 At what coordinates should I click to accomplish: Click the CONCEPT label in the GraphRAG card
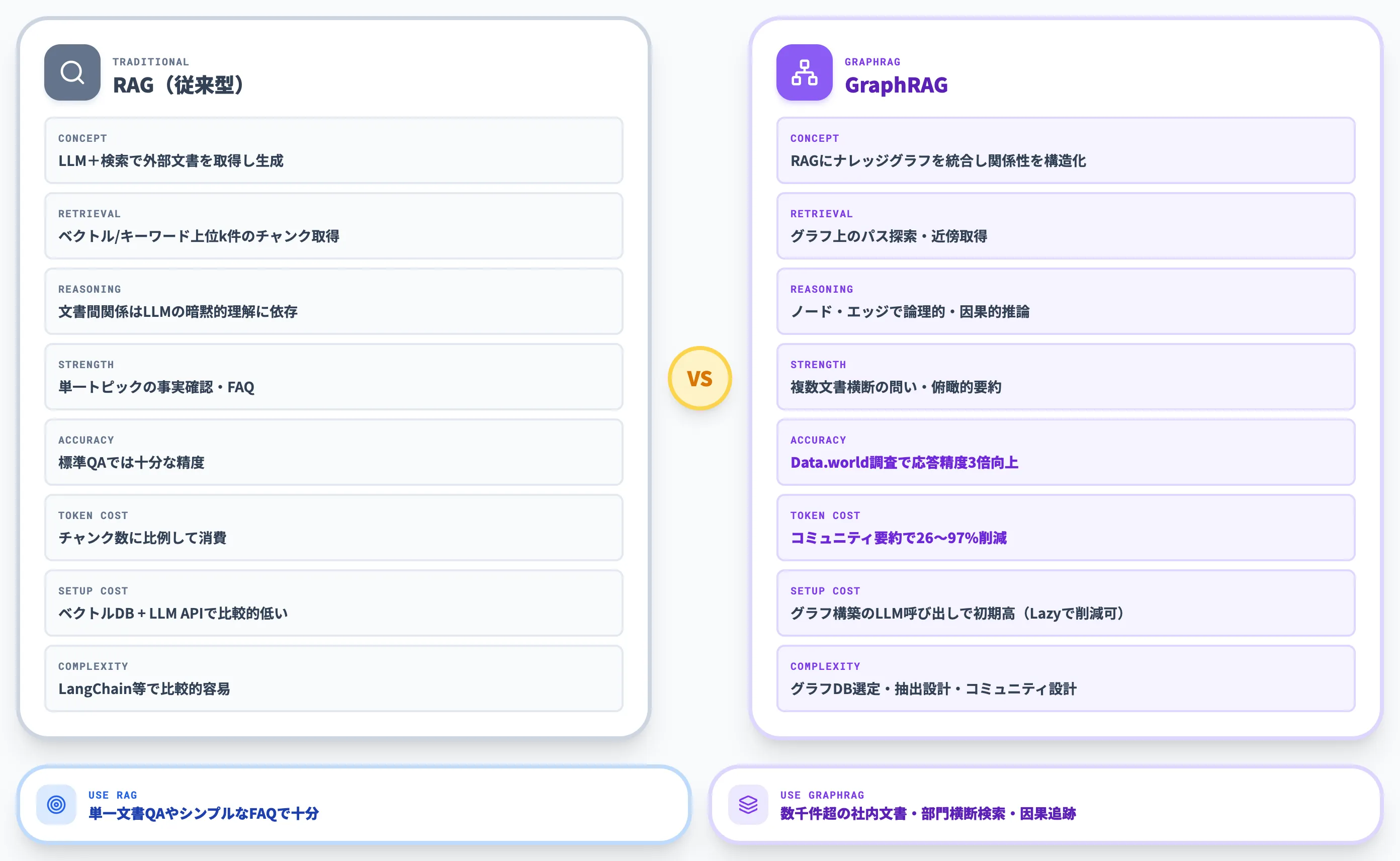click(815, 138)
